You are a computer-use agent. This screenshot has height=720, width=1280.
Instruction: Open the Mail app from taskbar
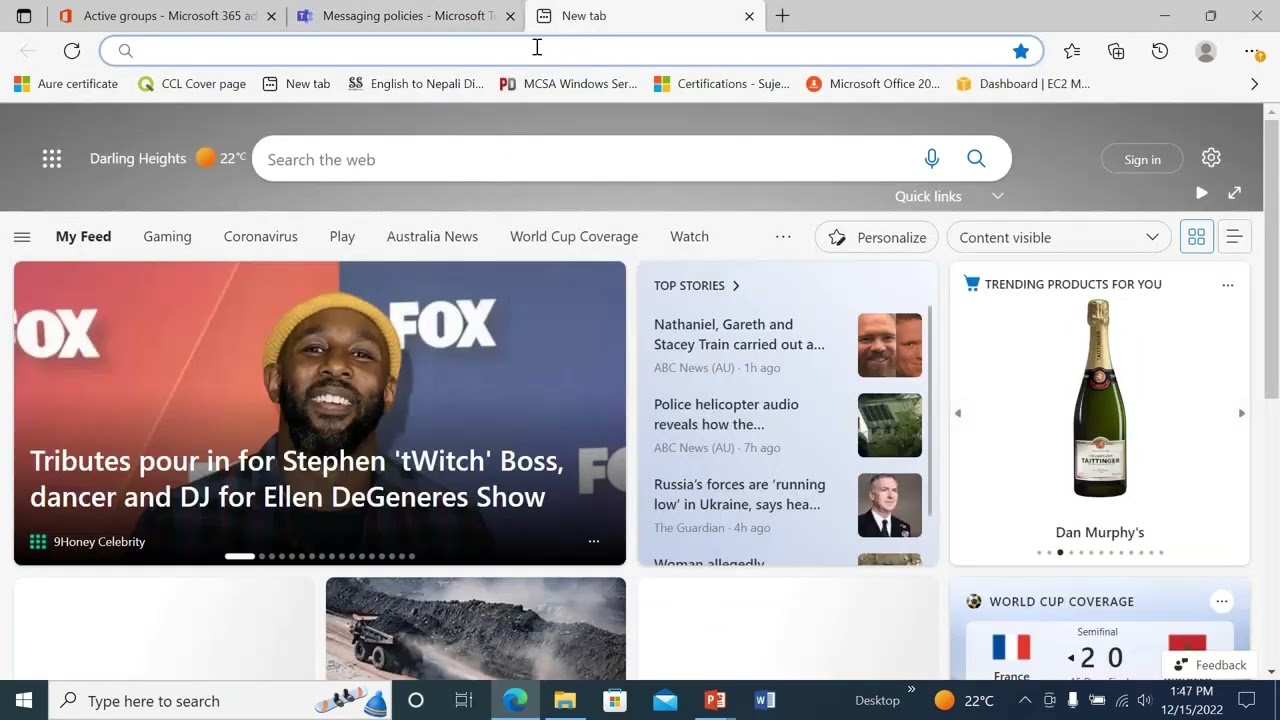tap(665, 701)
